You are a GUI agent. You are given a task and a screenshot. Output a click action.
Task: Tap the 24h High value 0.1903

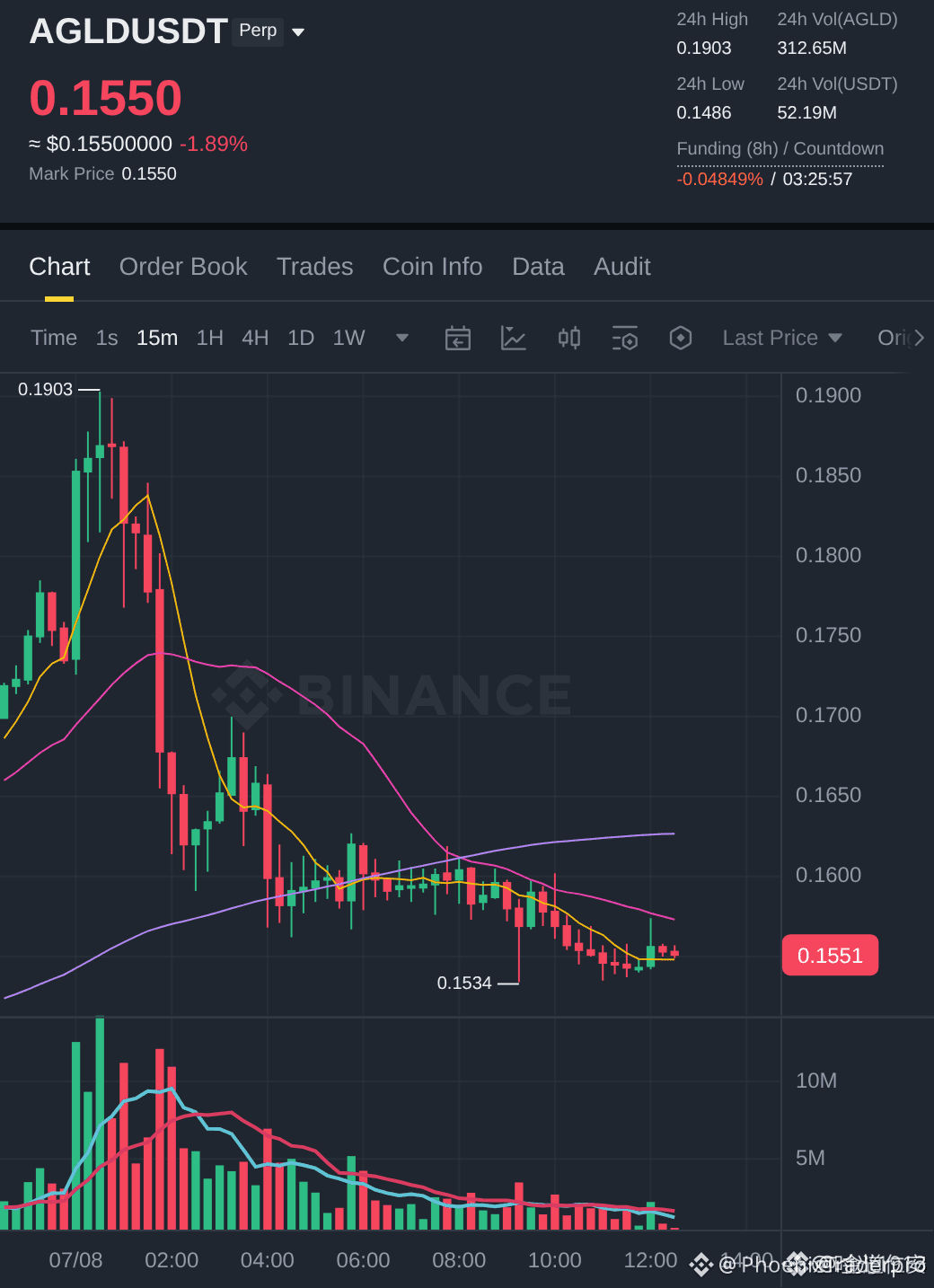coord(704,48)
